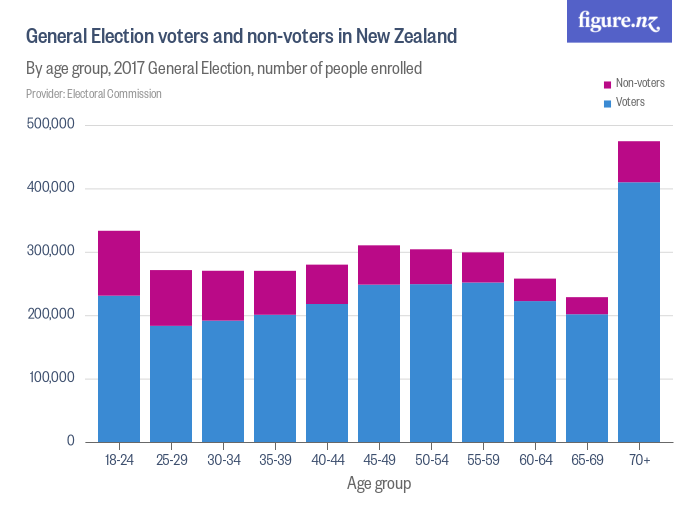Screen dimensions: 700x525
Task: Click the blue Voters bar for 70+
Action: [638, 311]
